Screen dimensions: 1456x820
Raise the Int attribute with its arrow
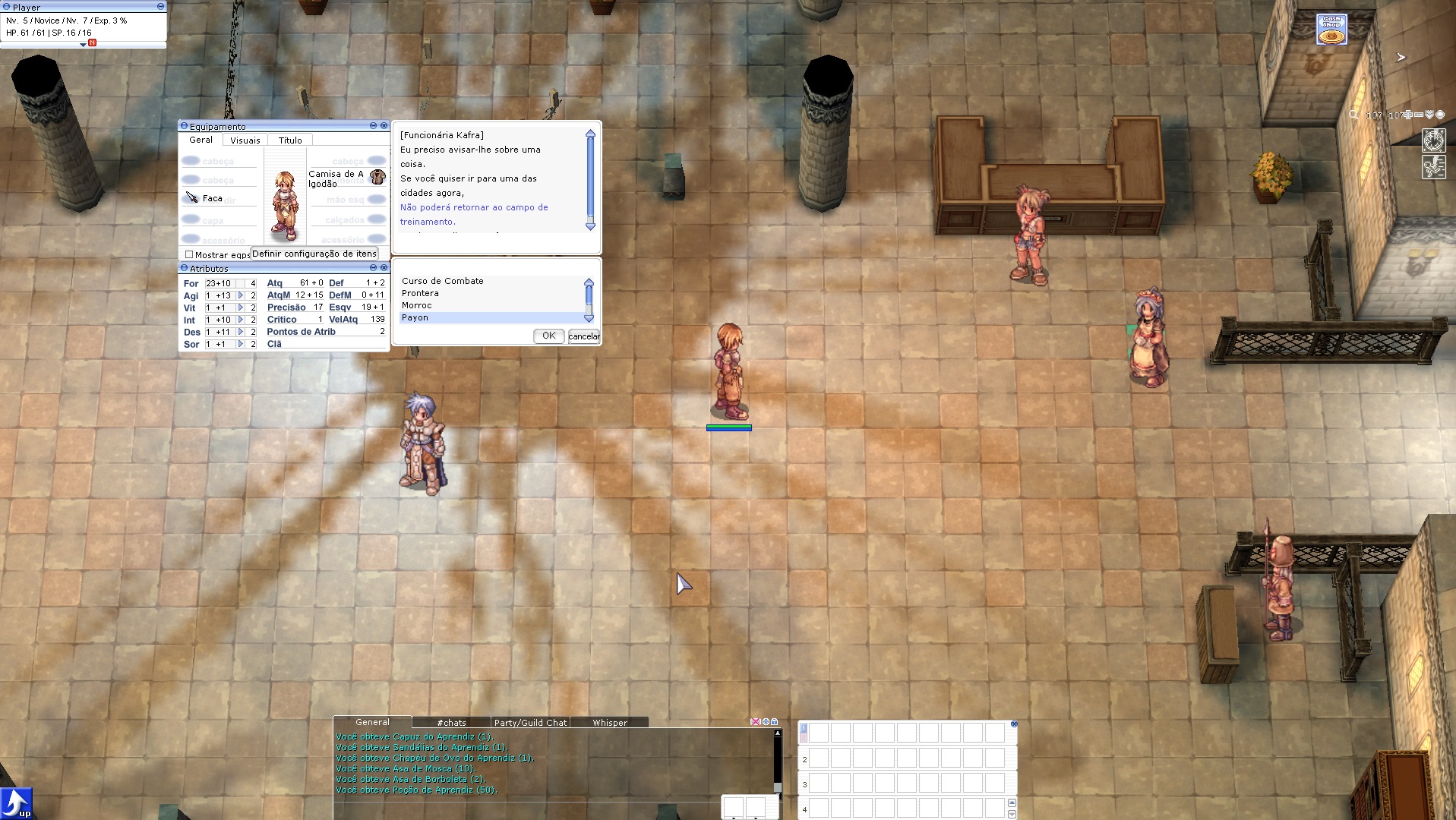[x=241, y=320]
